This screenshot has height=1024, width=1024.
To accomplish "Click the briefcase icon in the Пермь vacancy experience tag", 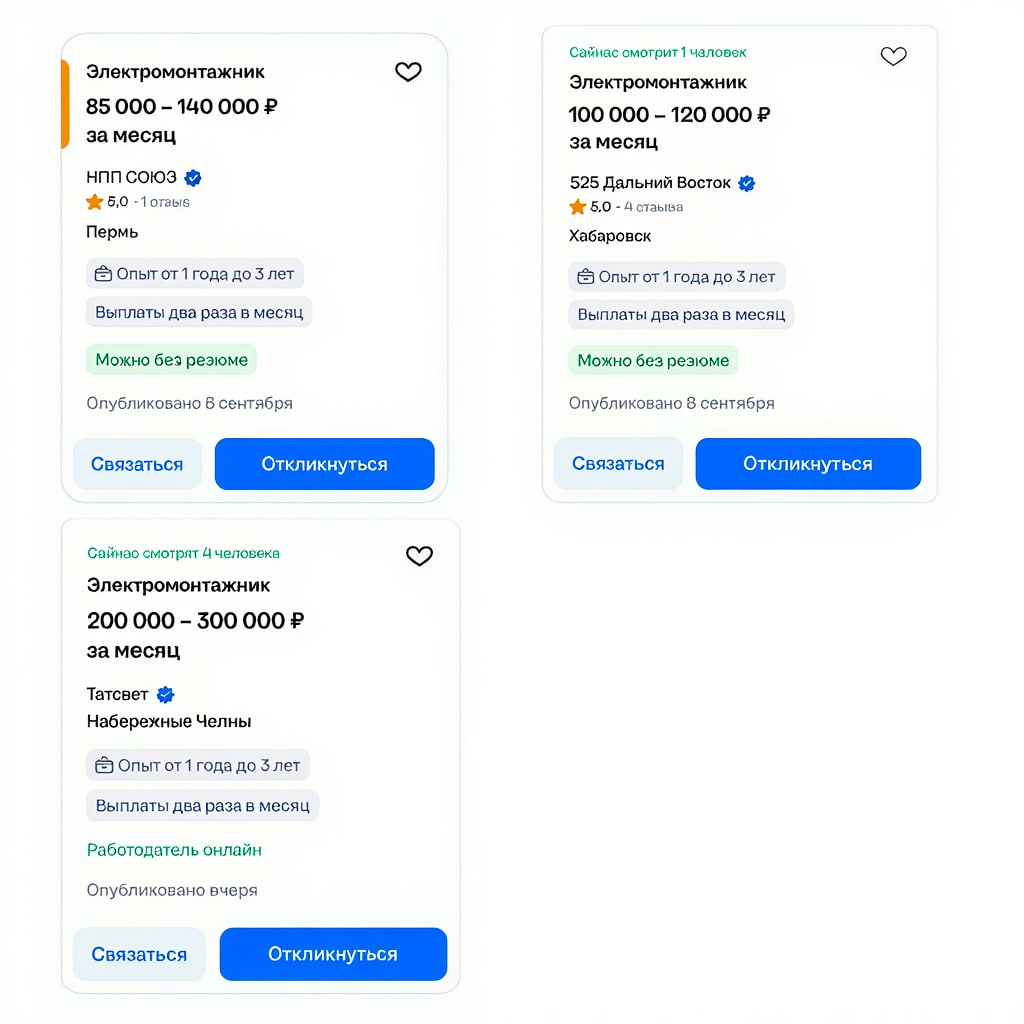I will click(x=104, y=273).
